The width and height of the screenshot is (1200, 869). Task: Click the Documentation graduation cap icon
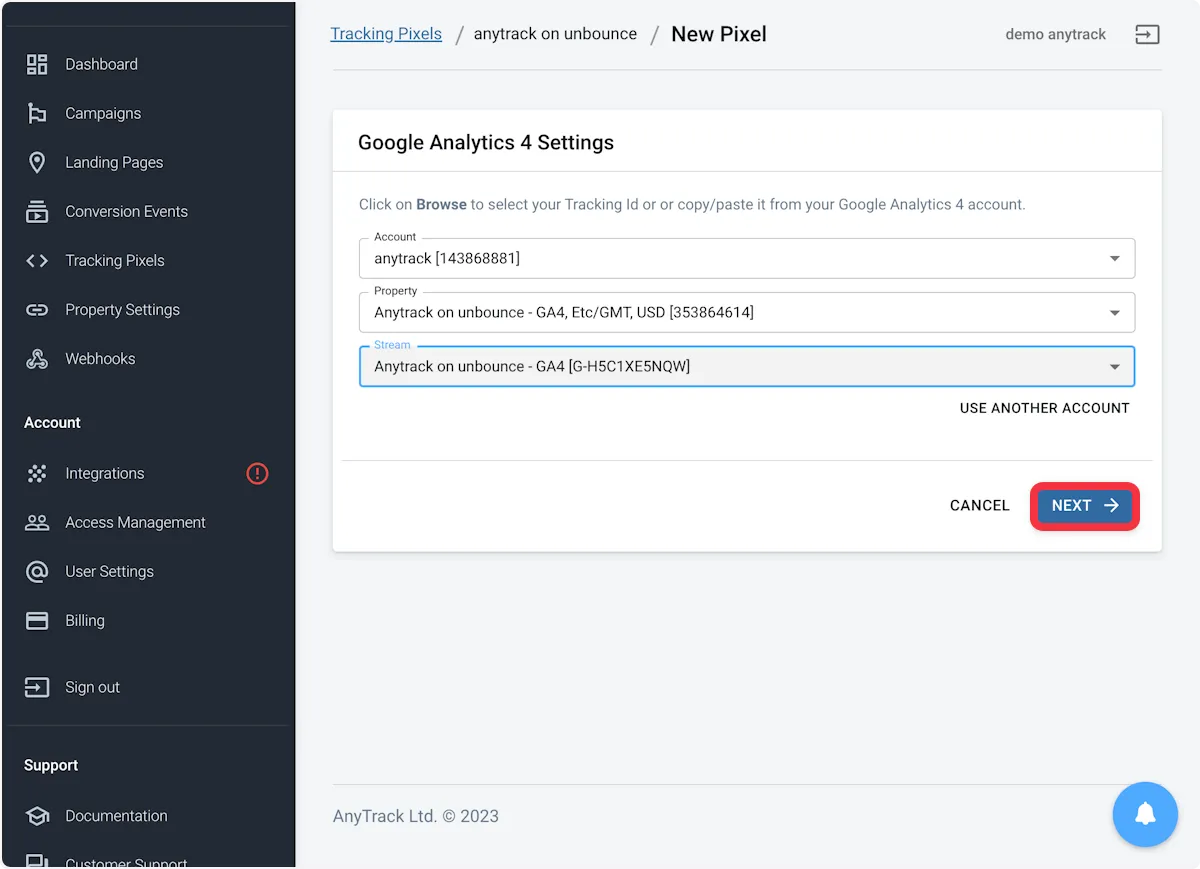coord(37,815)
